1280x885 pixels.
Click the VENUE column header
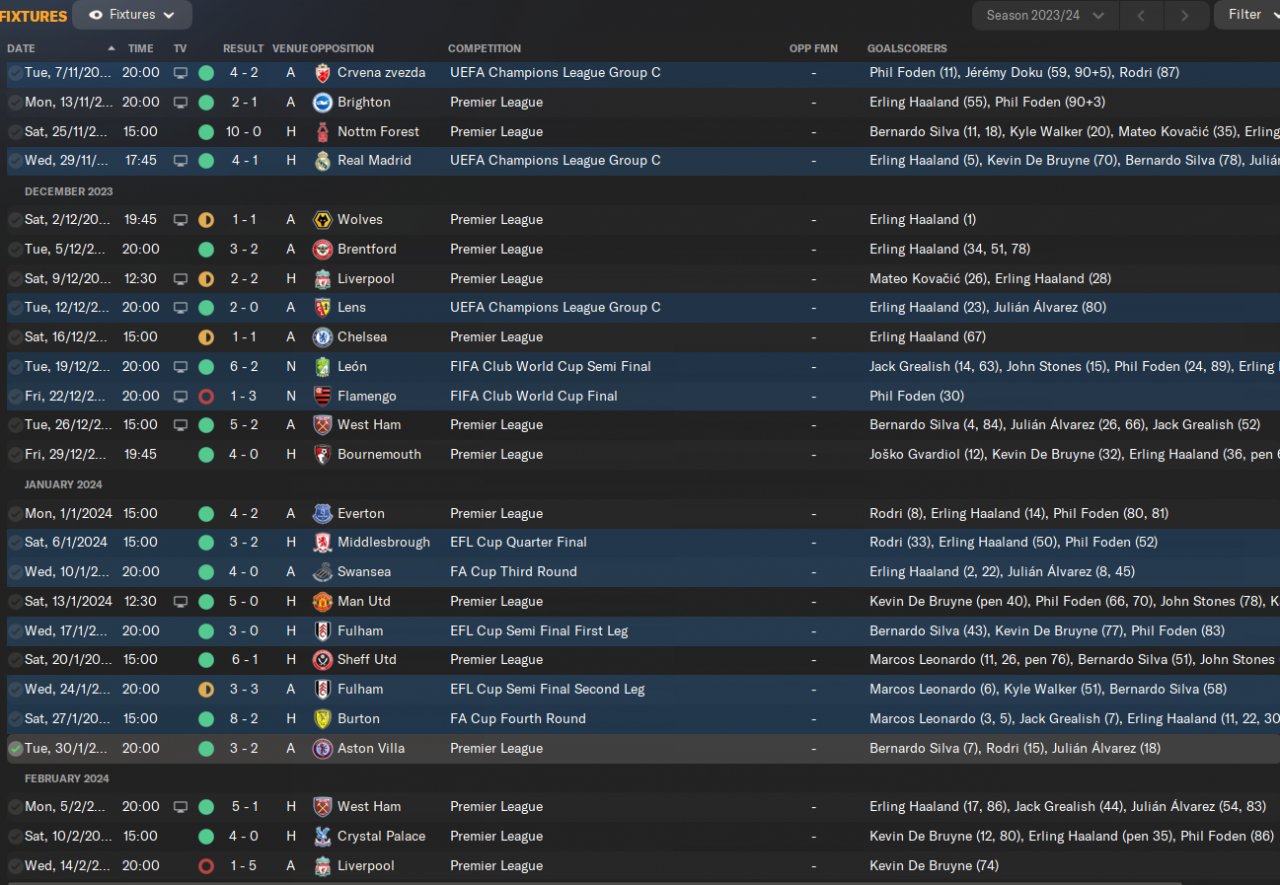[290, 48]
